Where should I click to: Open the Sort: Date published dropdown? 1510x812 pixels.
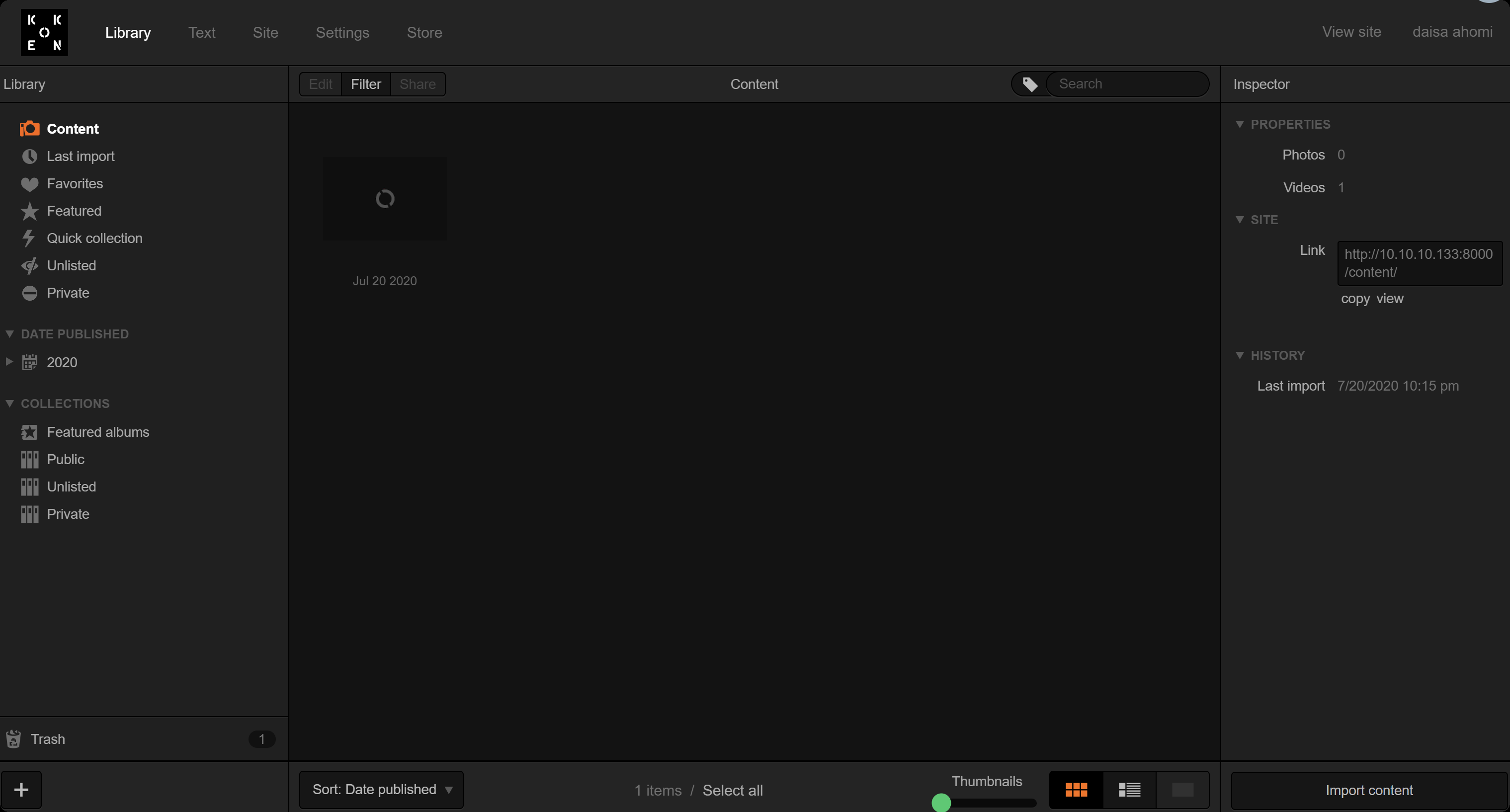381,790
